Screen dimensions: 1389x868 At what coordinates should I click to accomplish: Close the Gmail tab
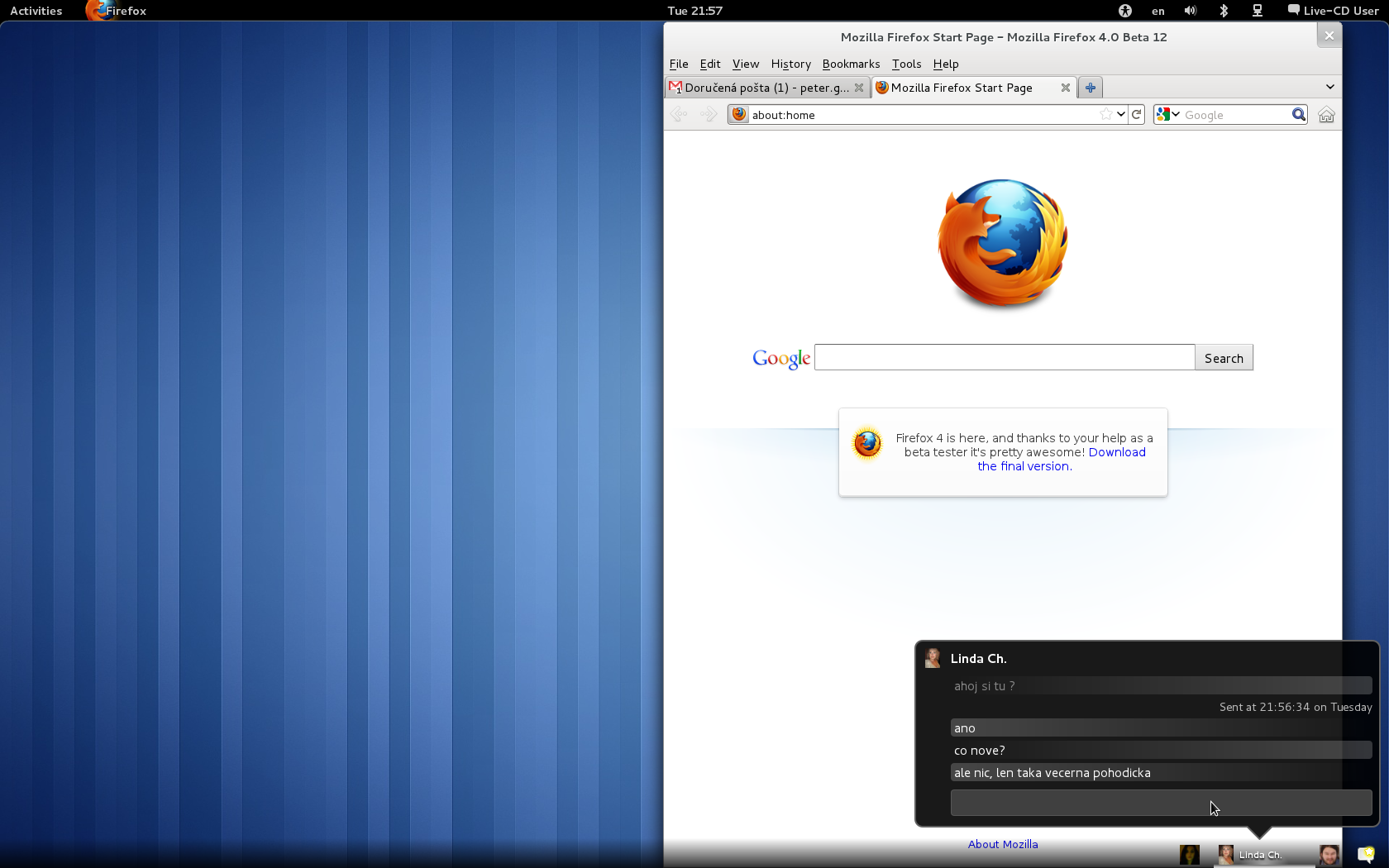tap(859, 88)
